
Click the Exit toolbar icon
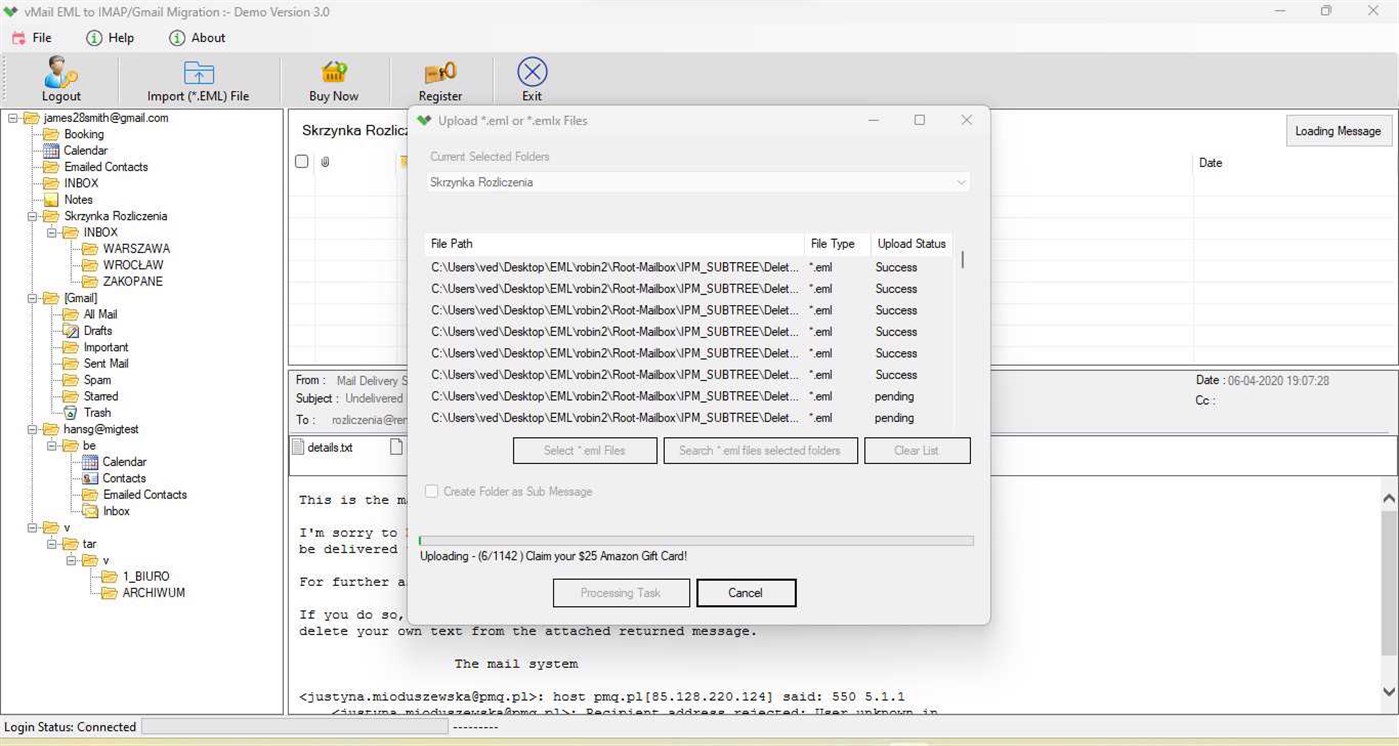[x=531, y=70]
